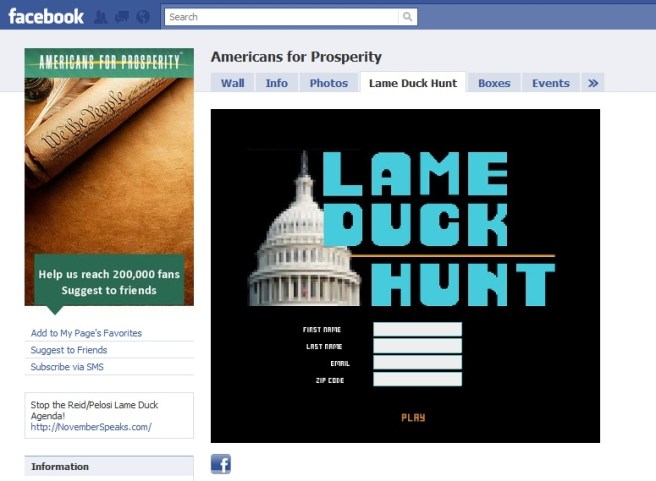Switch to the Wall tab

click(x=233, y=83)
